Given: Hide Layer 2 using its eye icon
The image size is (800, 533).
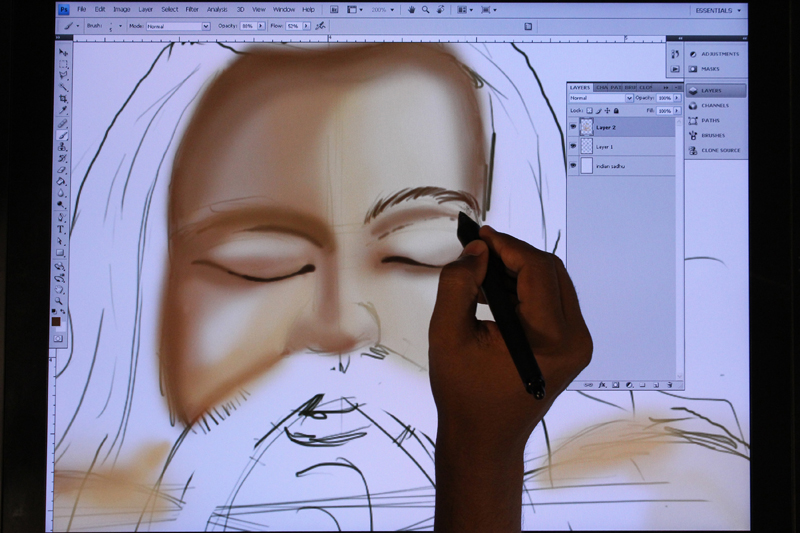Looking at the screenshot, I should [574, 128].
